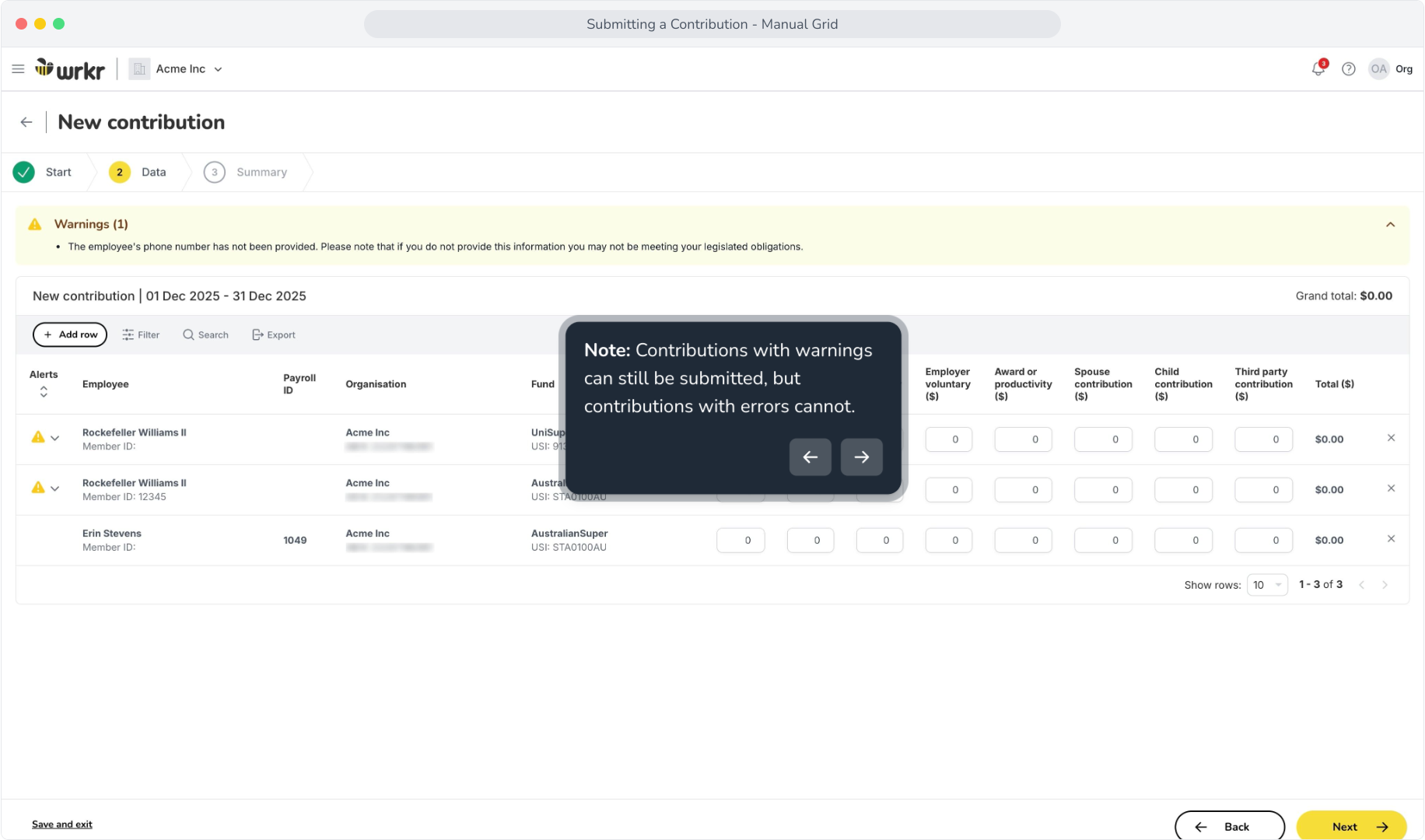Remove Erin Stevens row with X icon

[1392, 539]
